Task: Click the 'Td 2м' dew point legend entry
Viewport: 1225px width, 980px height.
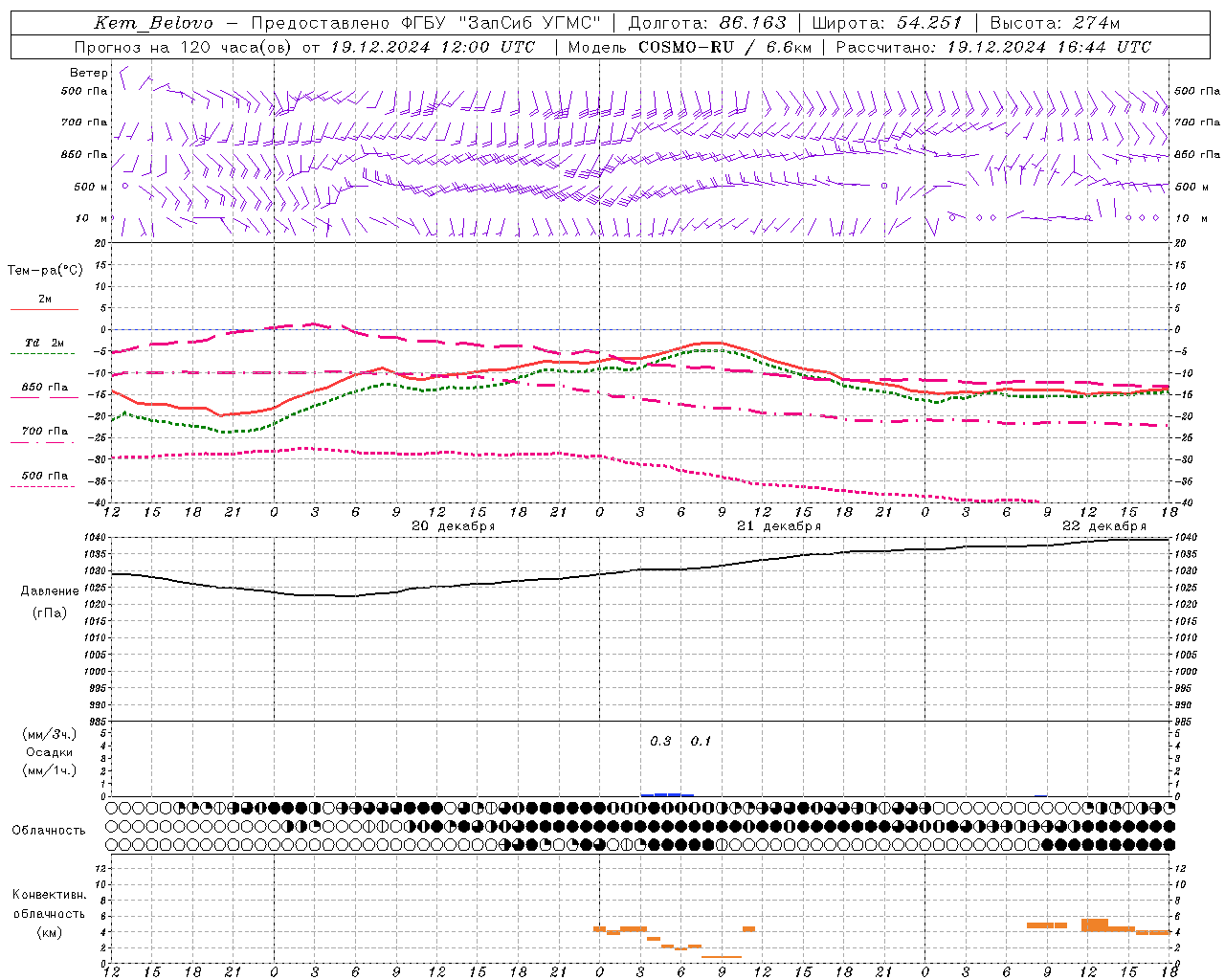Action: tap(45, 343)
